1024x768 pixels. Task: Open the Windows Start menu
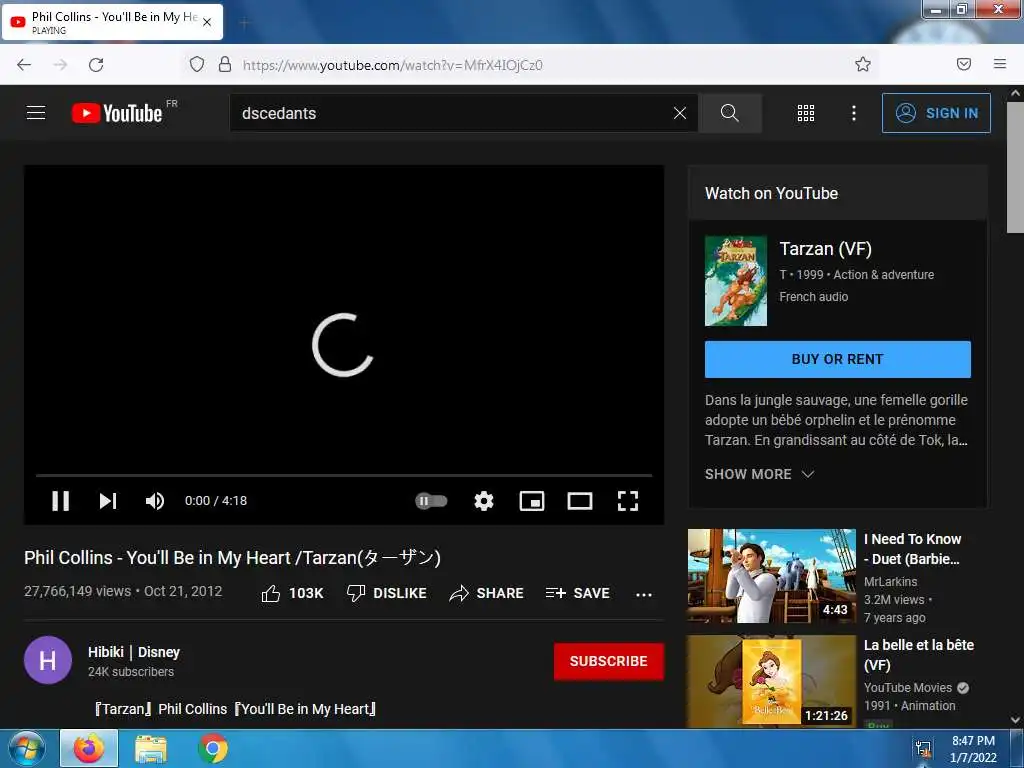click(26, 748)
